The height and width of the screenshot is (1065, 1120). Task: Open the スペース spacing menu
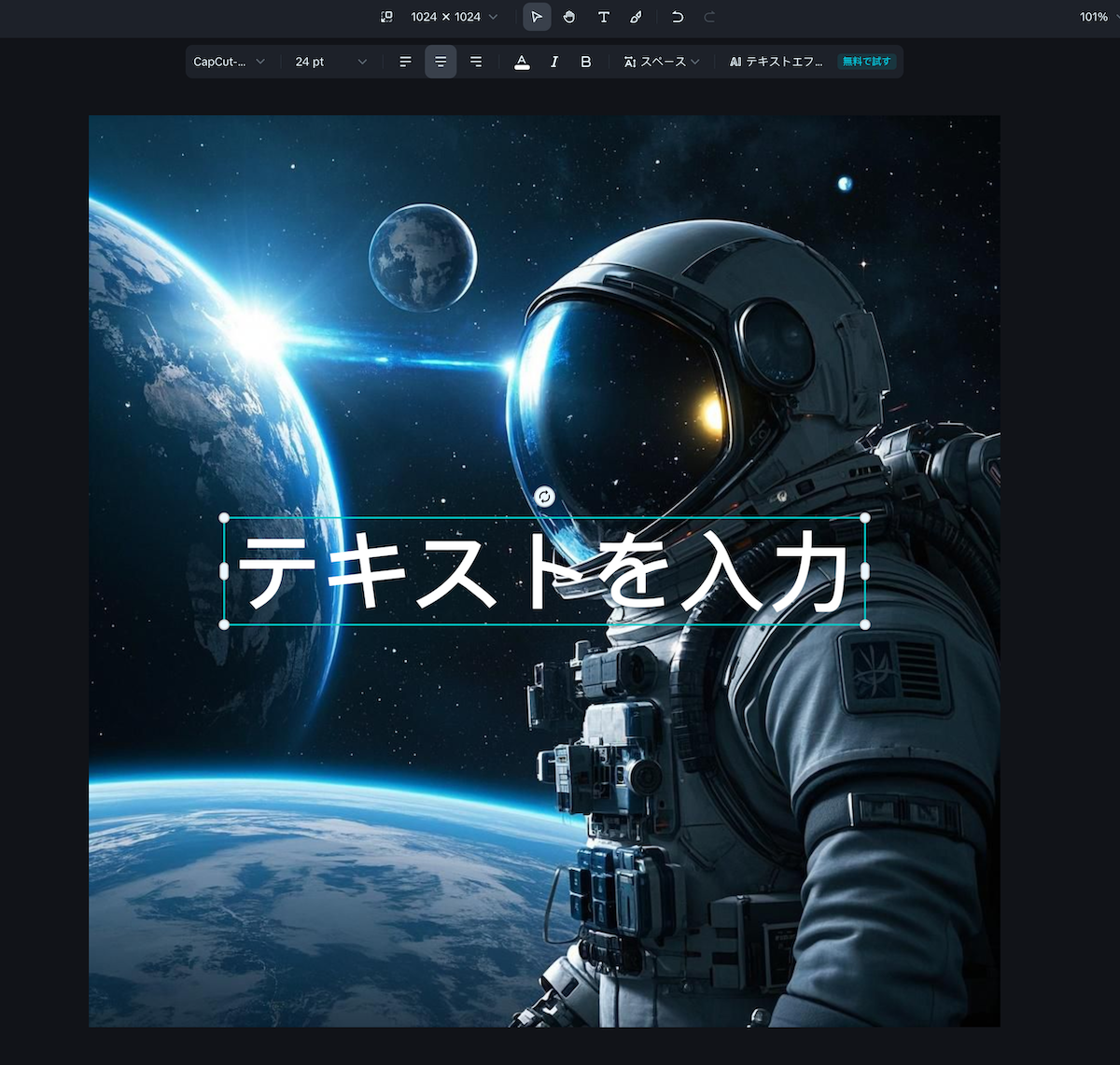pyautogui.click(x=661, y=62)
